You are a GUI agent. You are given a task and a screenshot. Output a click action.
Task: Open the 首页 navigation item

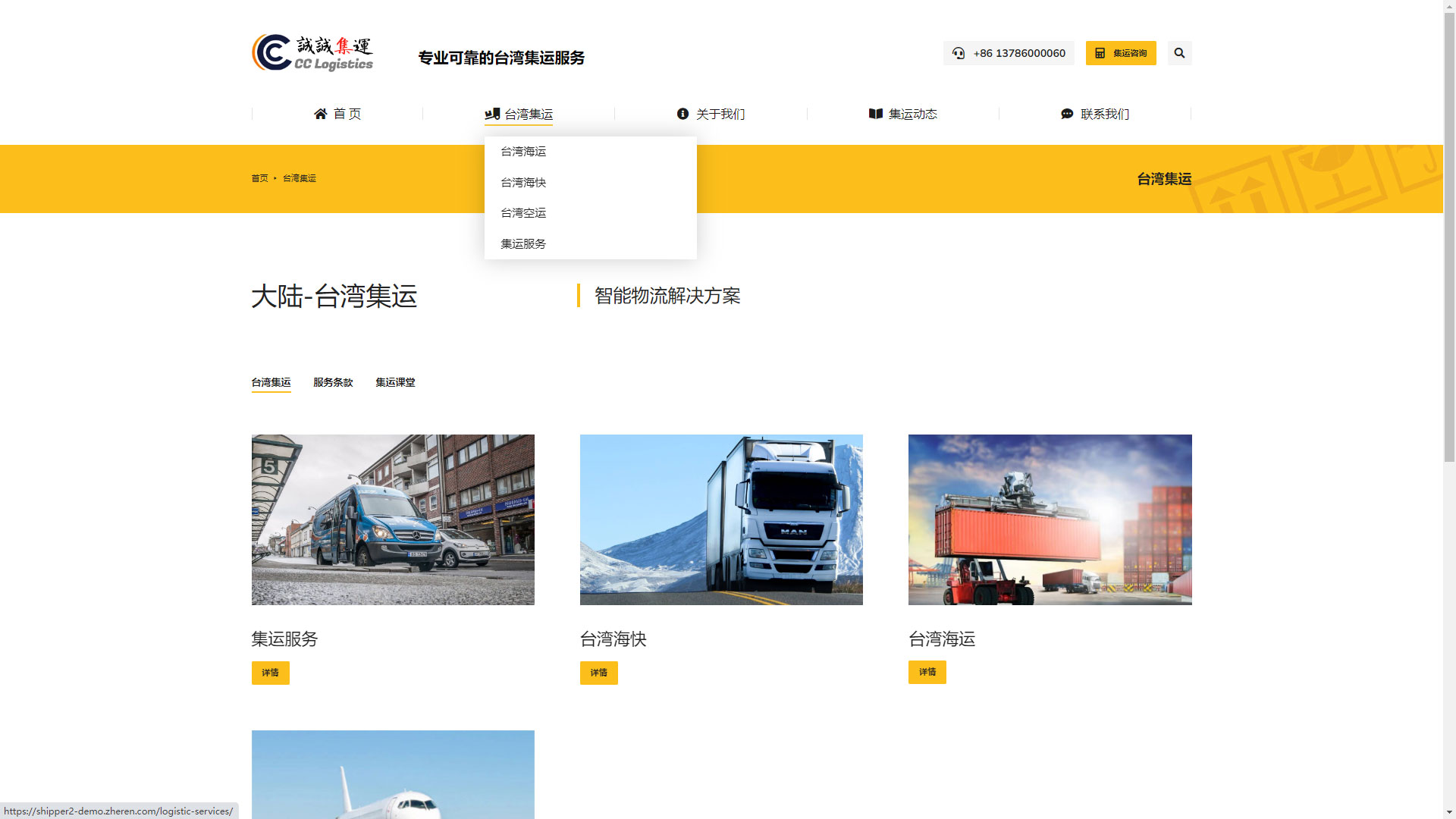tap(337, 114)
